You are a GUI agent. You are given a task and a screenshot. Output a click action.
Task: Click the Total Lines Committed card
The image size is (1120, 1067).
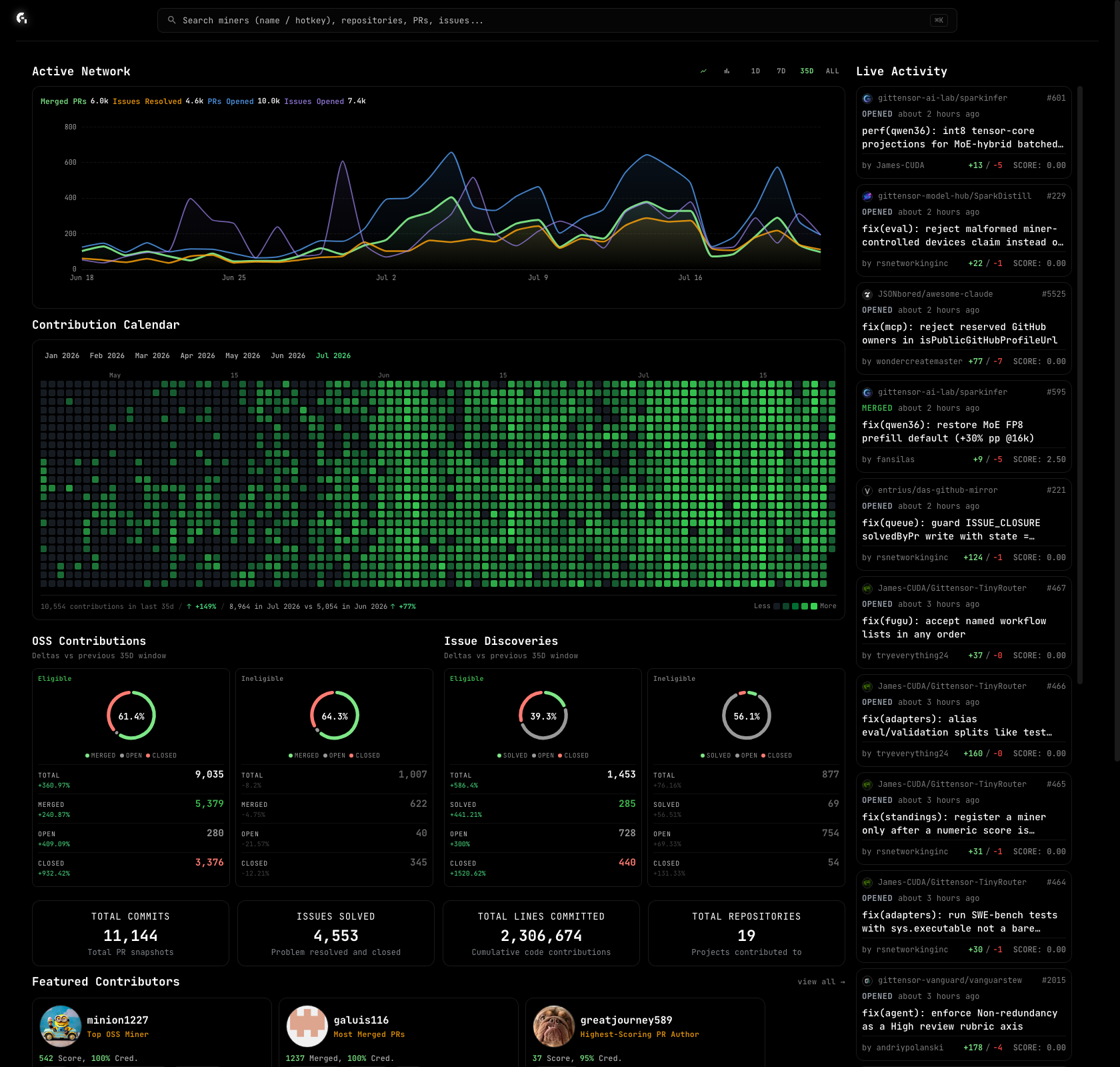tap(541, 934)
